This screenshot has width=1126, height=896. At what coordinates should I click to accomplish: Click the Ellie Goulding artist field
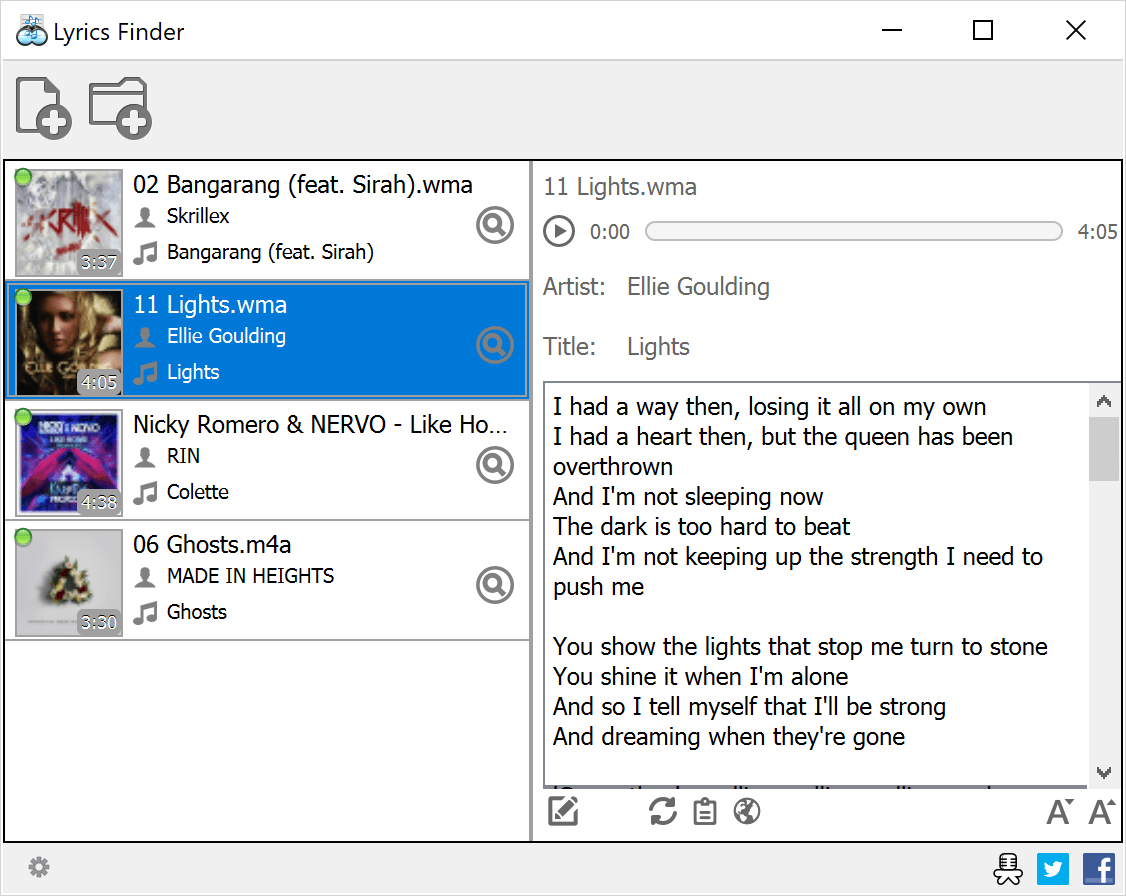pyautogui.click(x=698, y=287)
